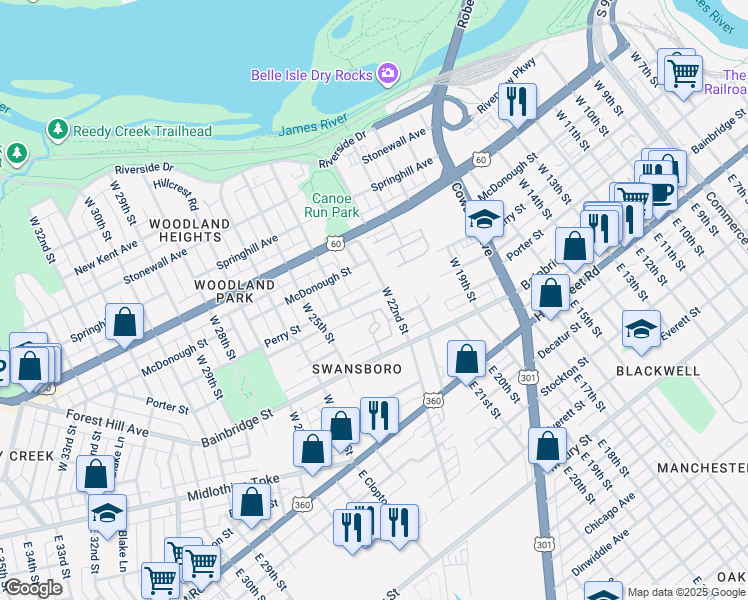Screen dimensions: 748x600
Task: Open school marker near Everett St
Action: pyautogui.click(x=641, y=330)
